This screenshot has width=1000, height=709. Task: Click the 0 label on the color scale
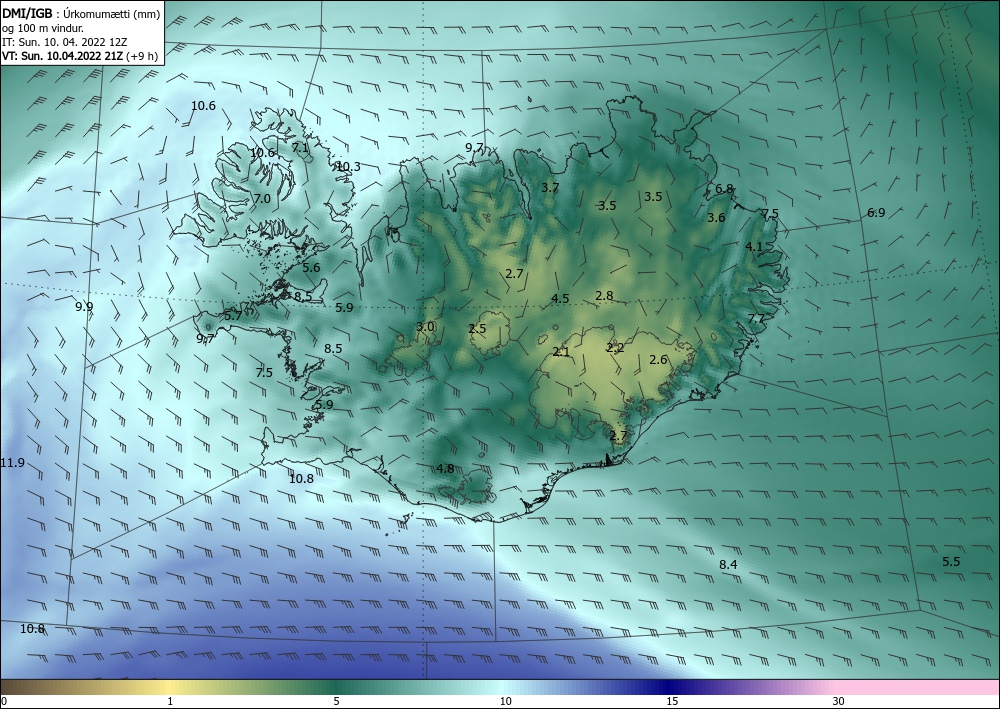click(4, 701)
